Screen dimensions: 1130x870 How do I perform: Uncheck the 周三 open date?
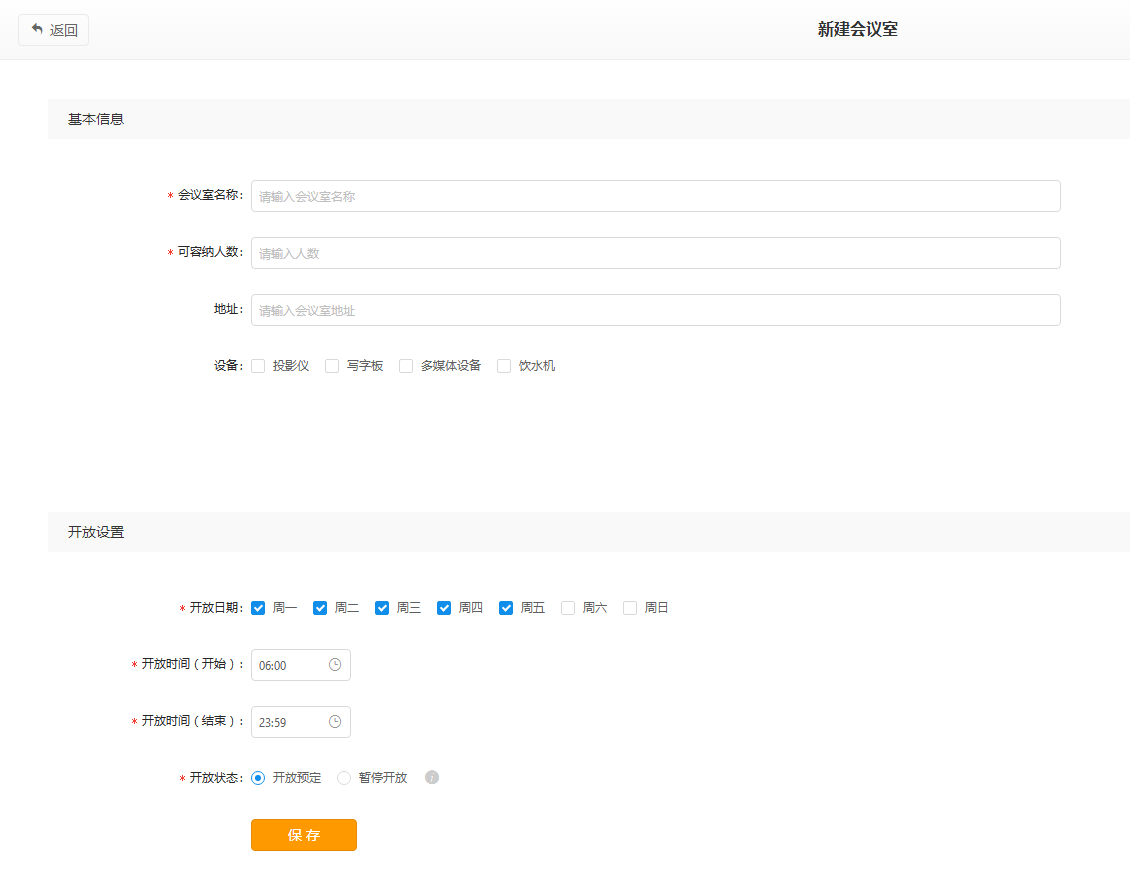click(x=382, y=608)
